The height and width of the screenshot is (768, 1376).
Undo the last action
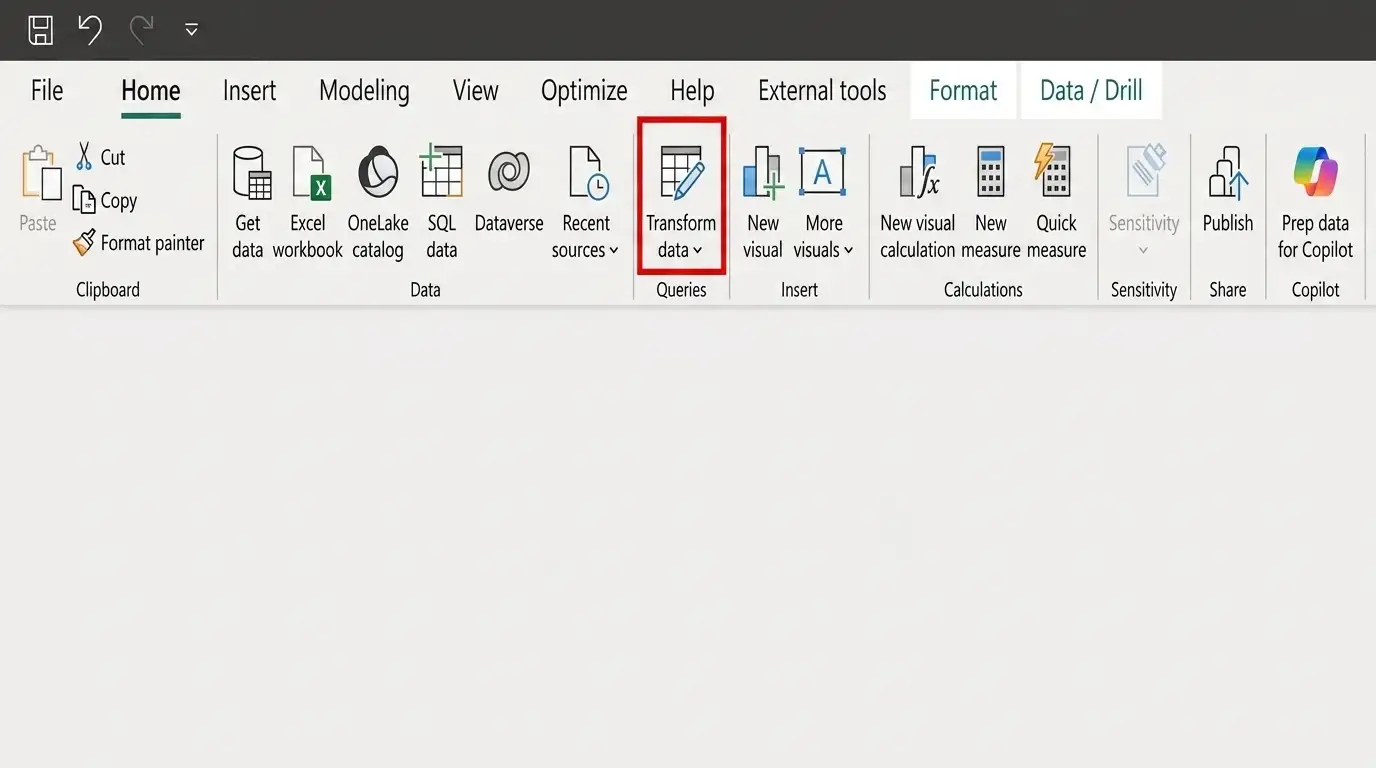[x=90, y=30]
